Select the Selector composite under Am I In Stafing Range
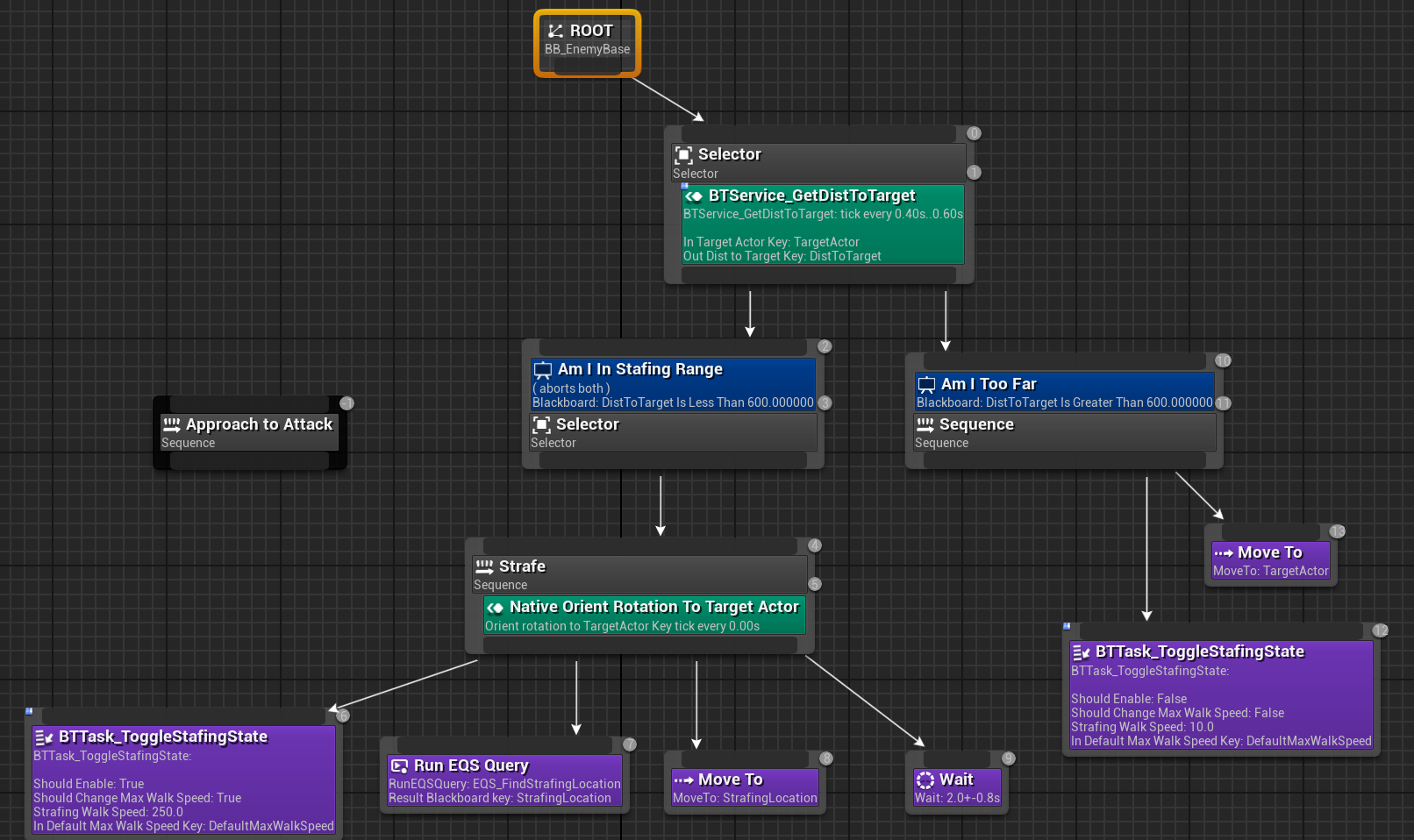 click(x=673, y=432)
